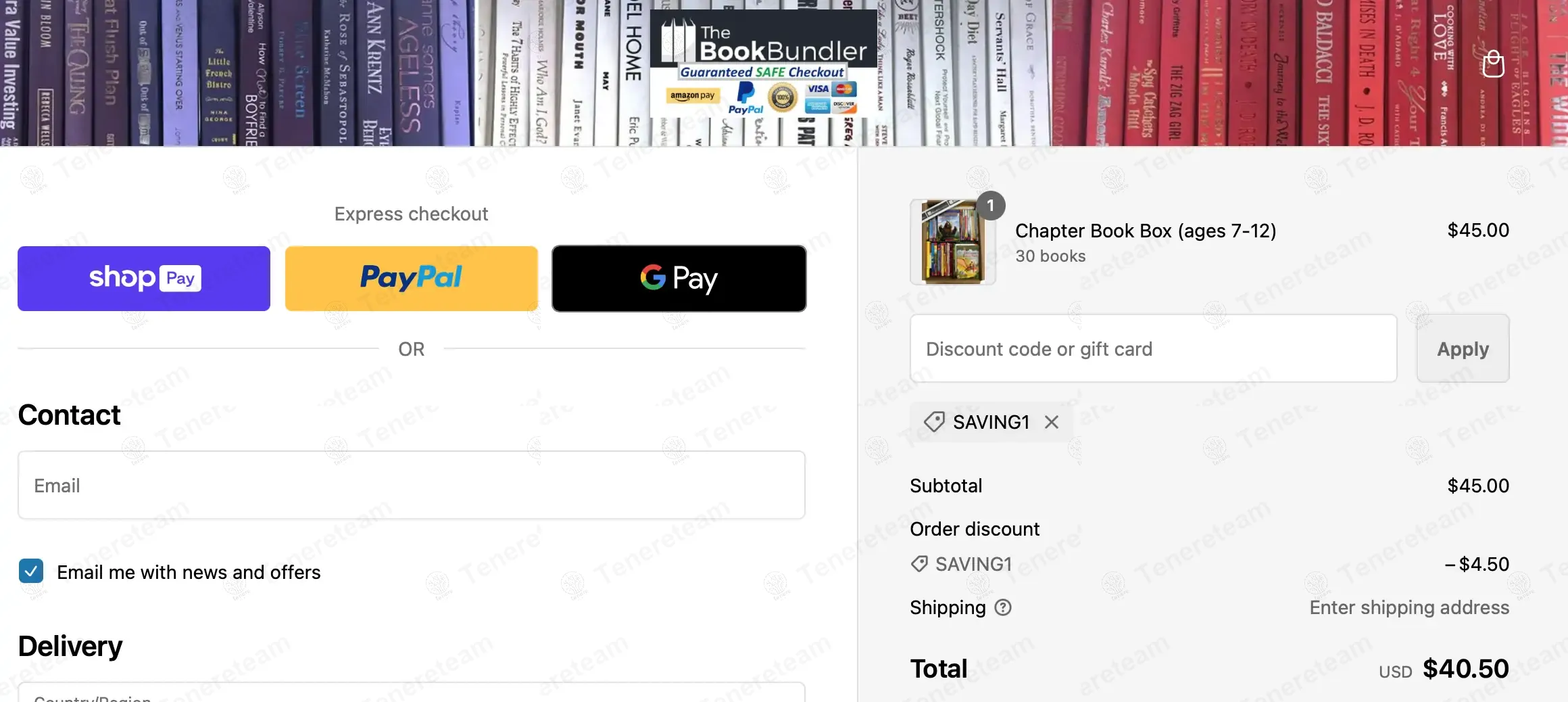Click the Discount code or gift card field
Screen dimensions: 1568x702
point(1153,349)
